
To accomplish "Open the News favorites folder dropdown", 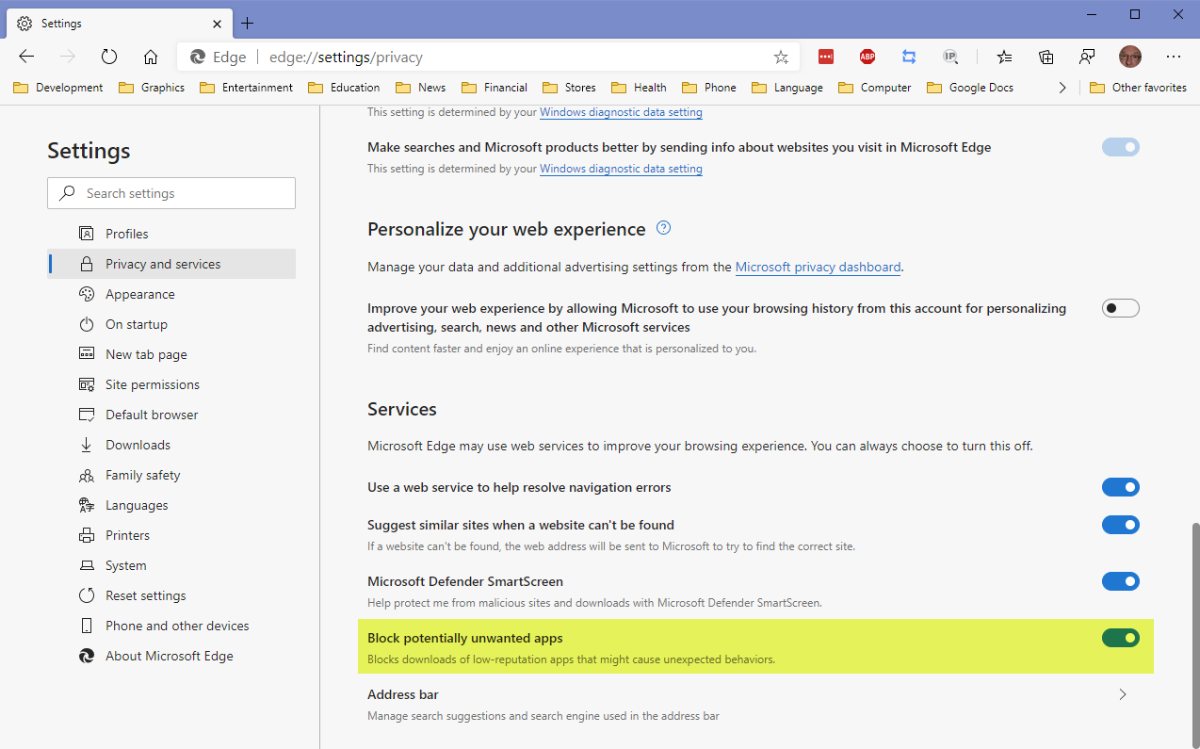I will [420, 87].
